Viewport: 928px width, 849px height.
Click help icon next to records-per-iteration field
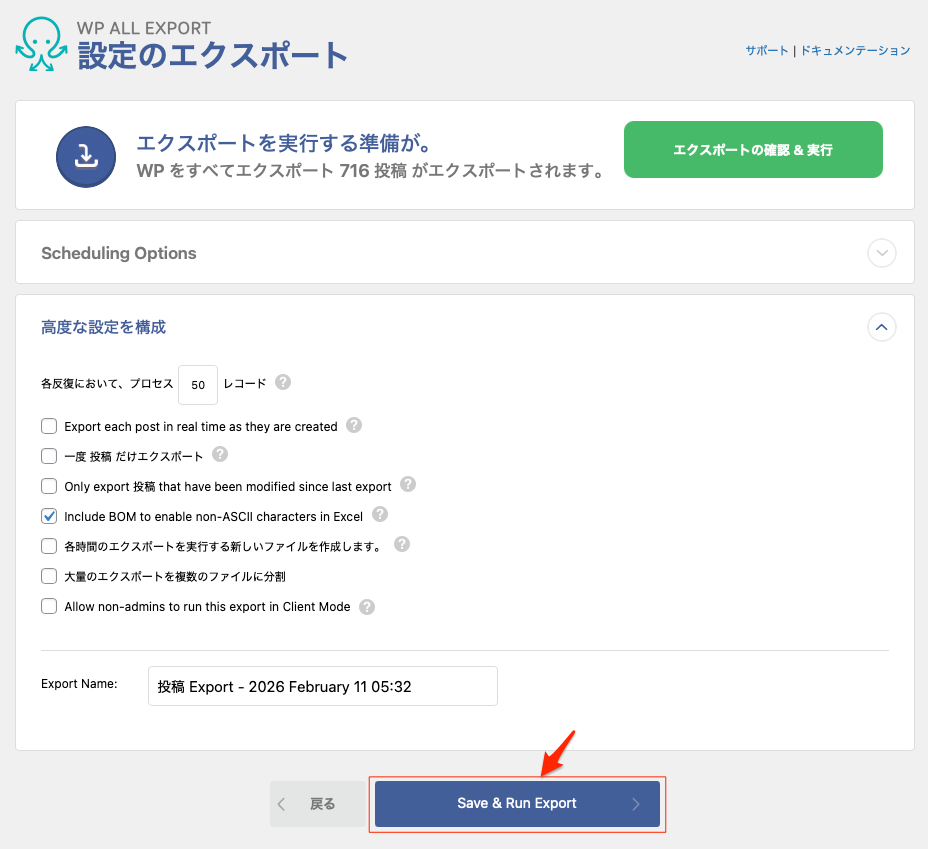pyautogui.click(x=283, y=383)
